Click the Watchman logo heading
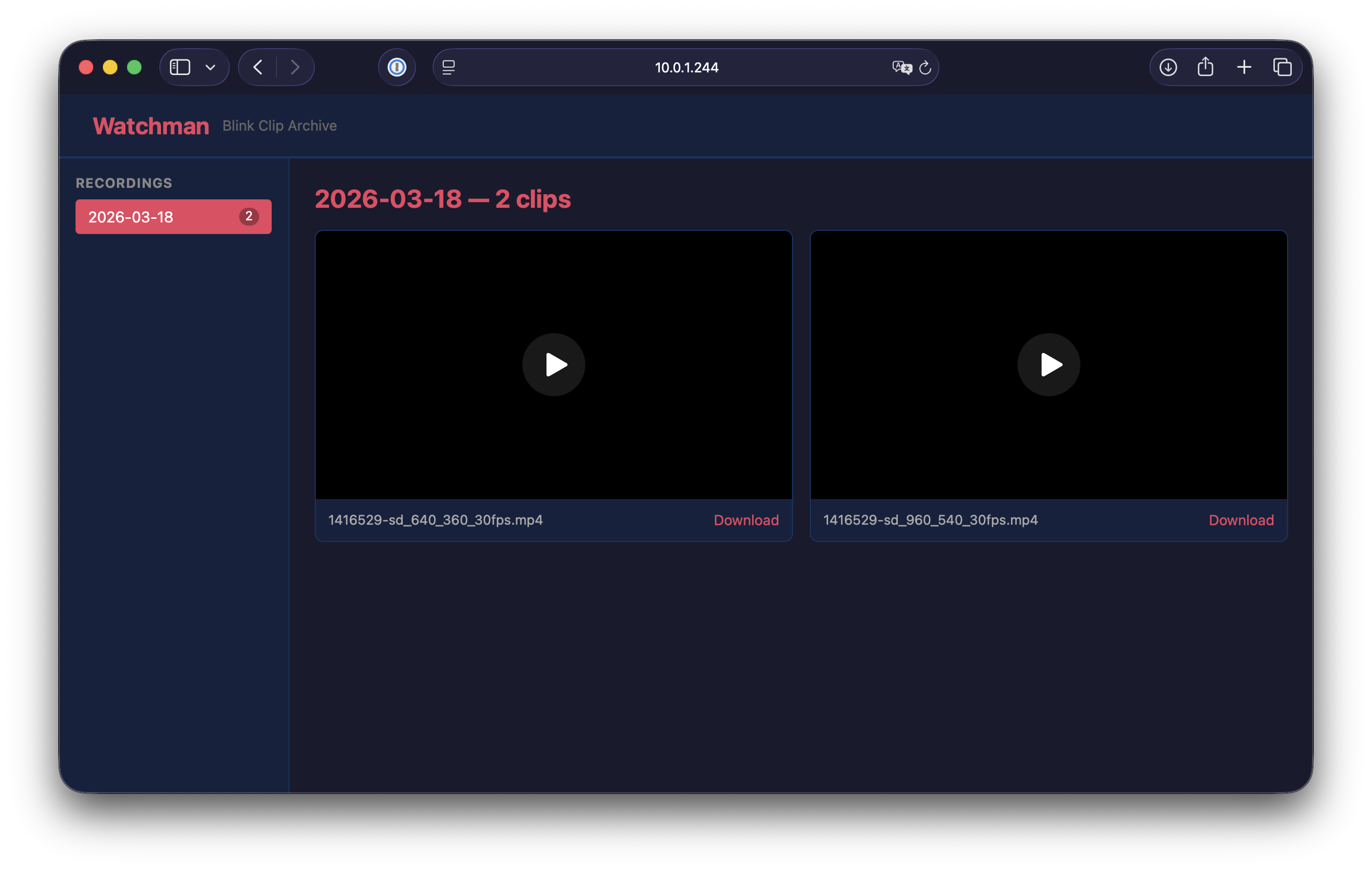This screenshot has height=871, width=1372. (x=150, y=125)
